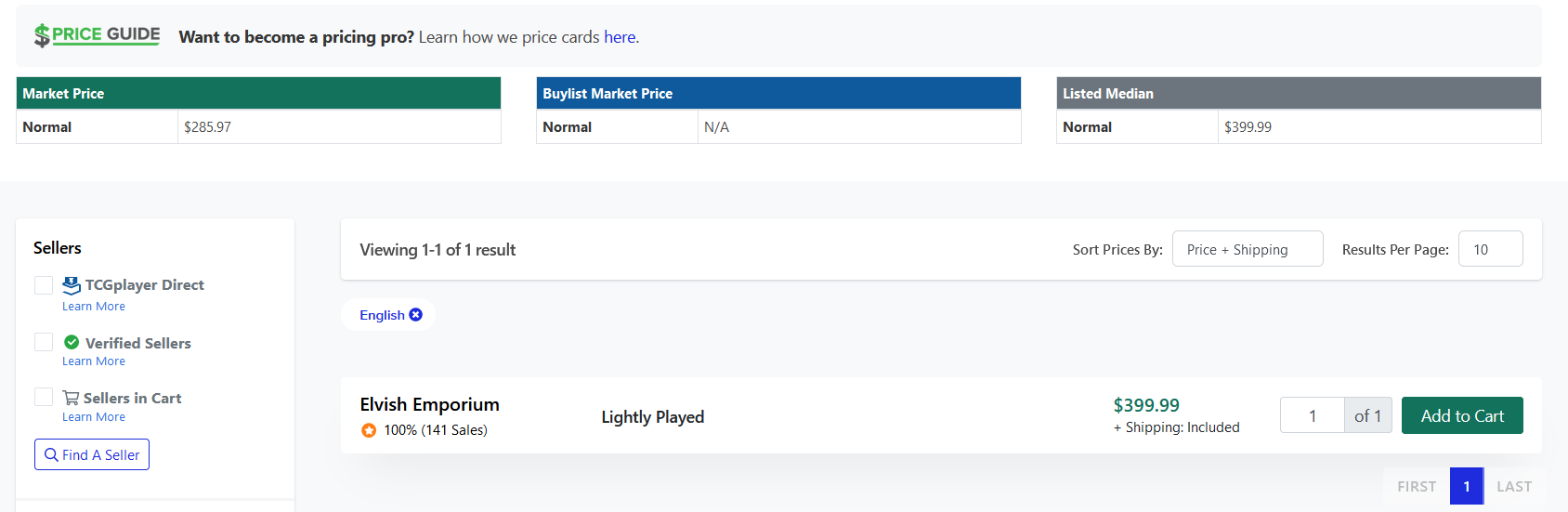Open the 'here' pricing guide link
This screenshot has height=512, width=1568.
[620, 37]
